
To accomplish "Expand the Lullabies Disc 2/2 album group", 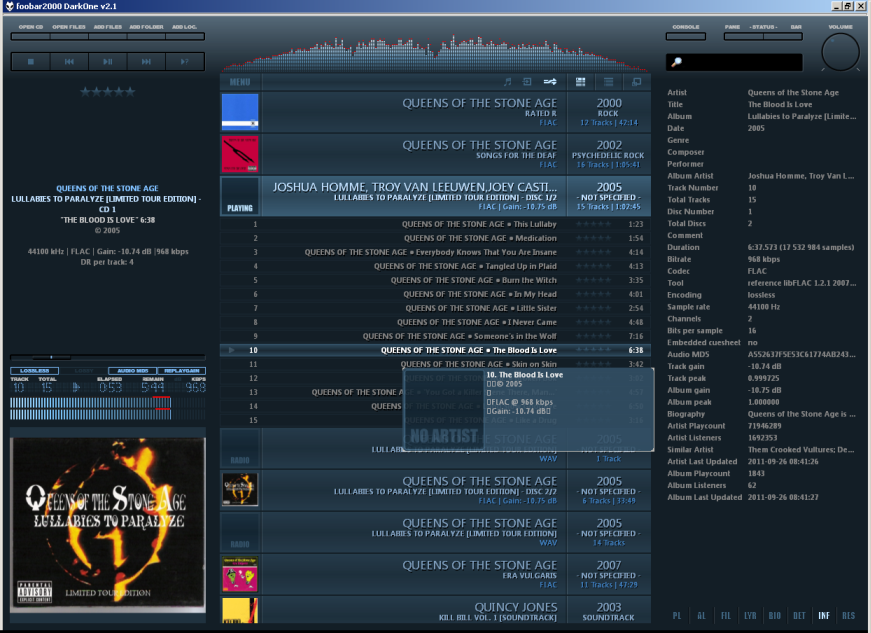I will coord(436,490).
